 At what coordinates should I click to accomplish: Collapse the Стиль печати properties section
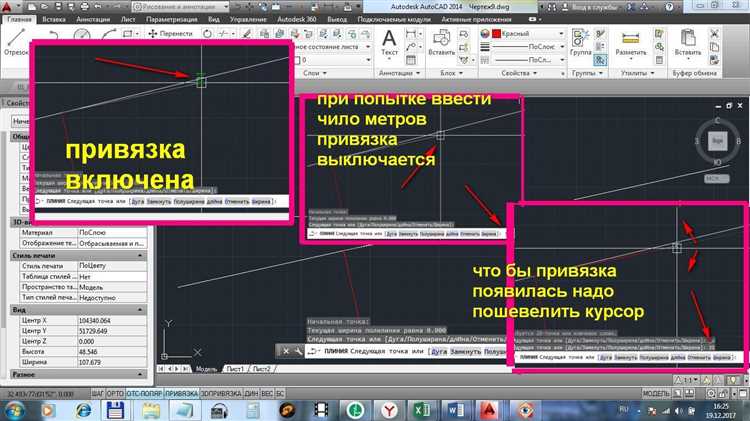[140, 255]
